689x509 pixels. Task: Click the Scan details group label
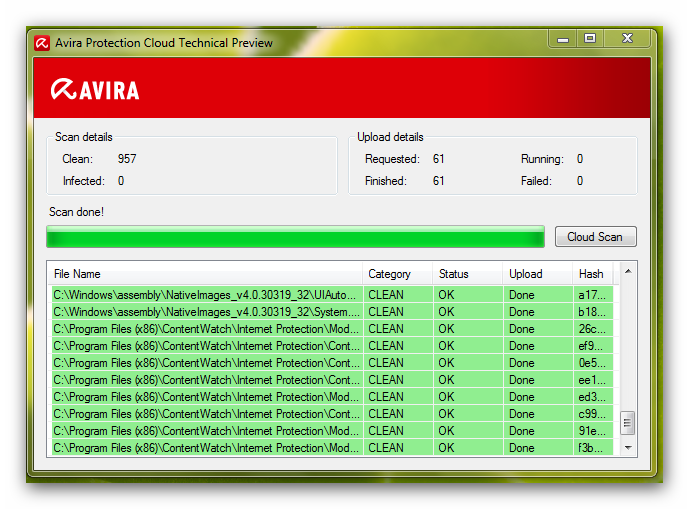tap(83, 137)
